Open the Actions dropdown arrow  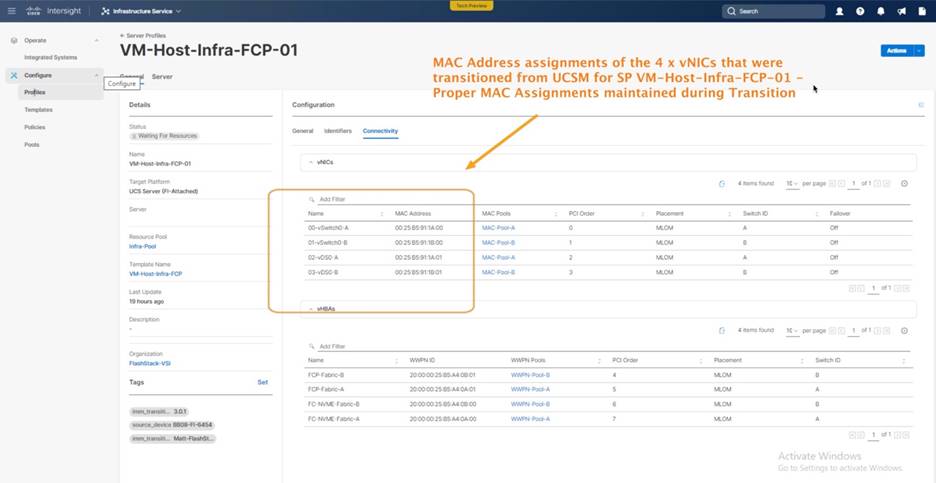click(919, 51)
